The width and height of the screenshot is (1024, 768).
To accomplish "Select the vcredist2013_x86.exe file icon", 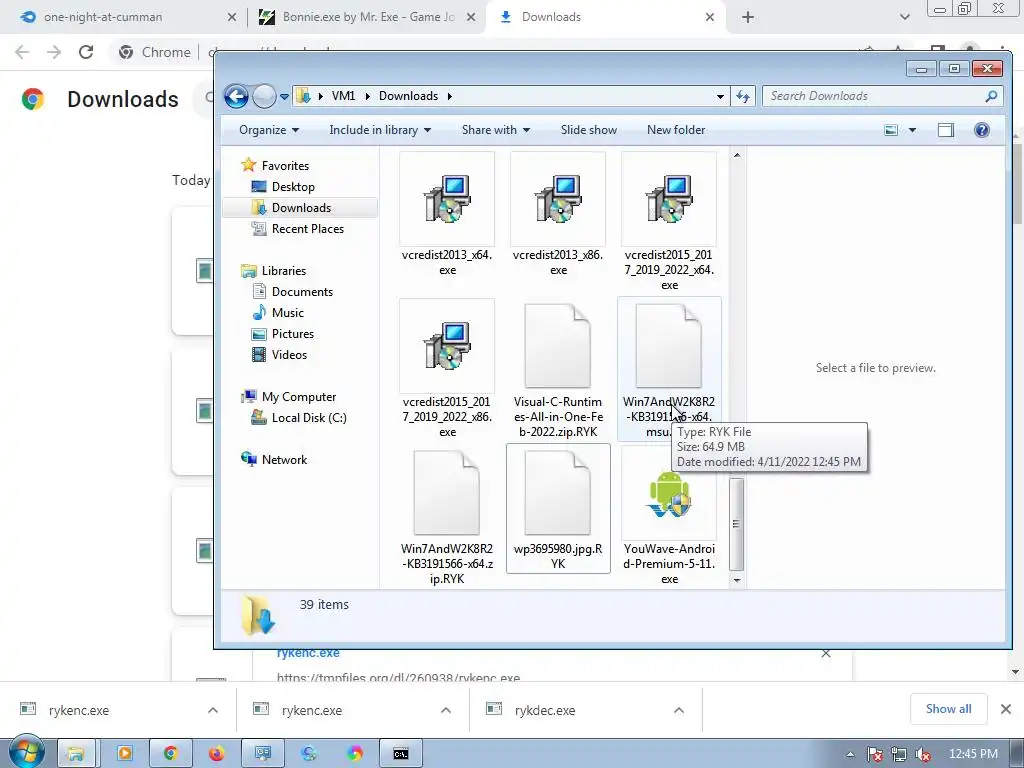I will point(558,199).
